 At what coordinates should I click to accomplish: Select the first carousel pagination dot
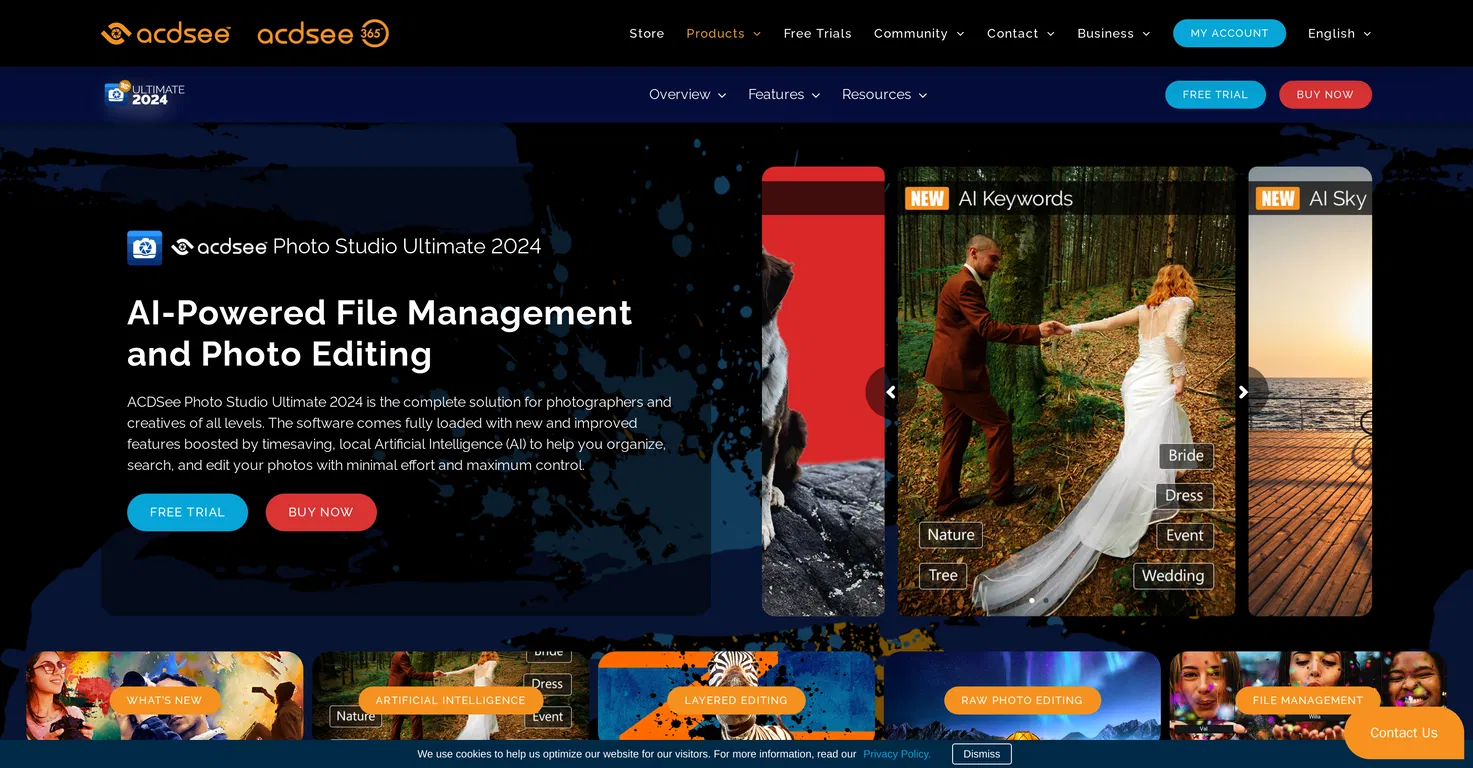(1032, 601)
